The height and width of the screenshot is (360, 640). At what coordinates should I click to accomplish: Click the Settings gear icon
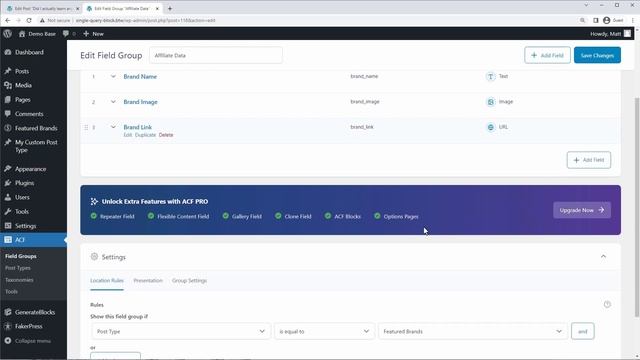tap(94, 257)
